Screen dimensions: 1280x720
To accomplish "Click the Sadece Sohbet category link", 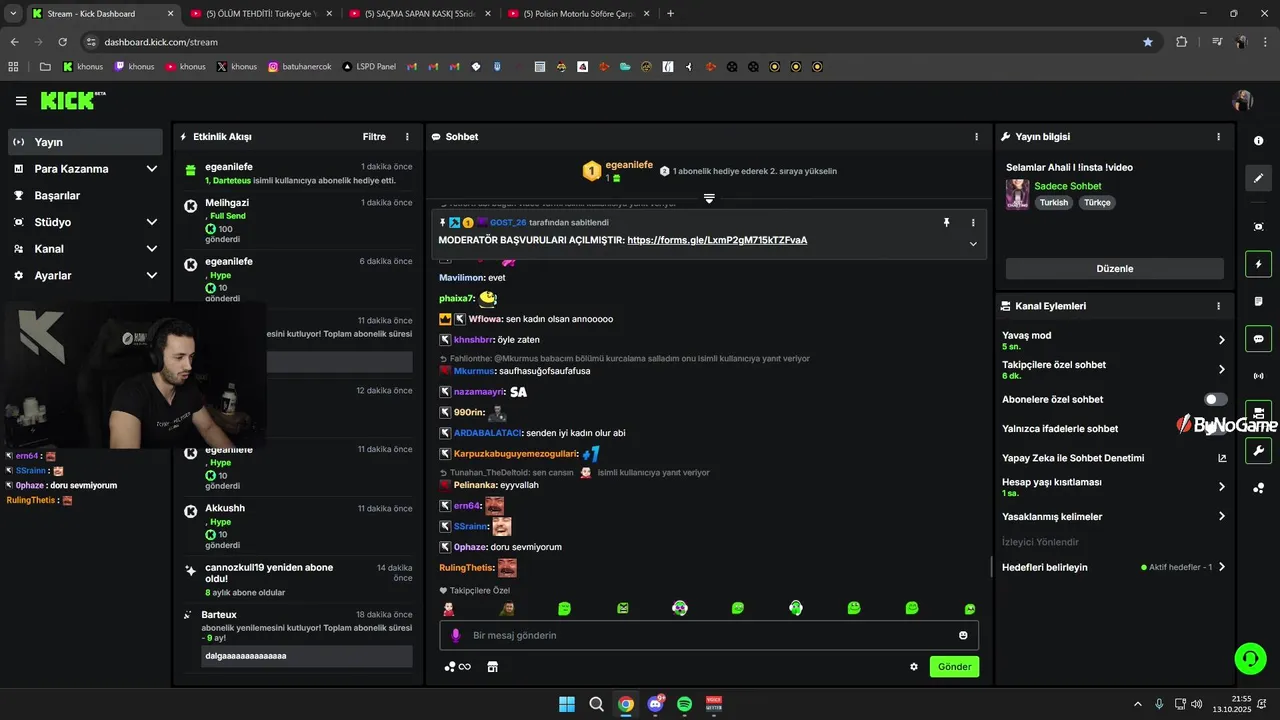I will pyautogui.click(x=1067, y=186).
